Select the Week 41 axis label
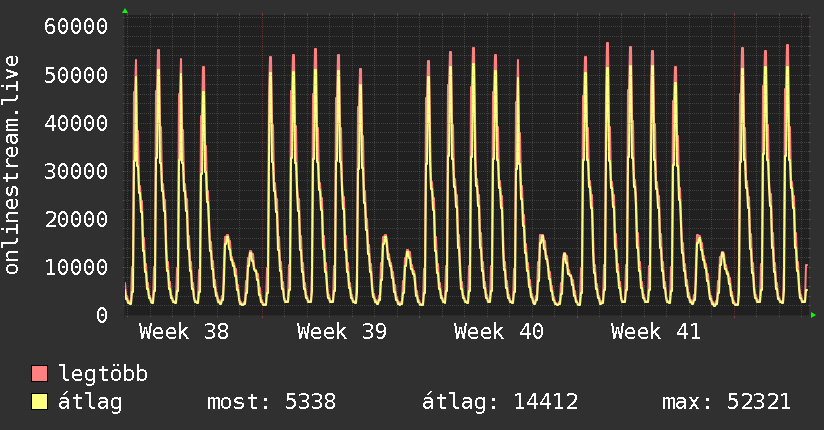 point(655,332)
